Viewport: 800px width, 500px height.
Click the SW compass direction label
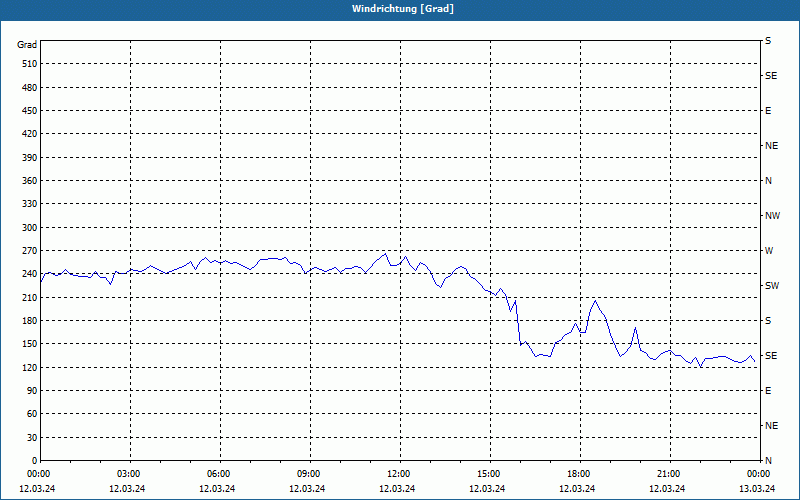(x=772, y=286)
